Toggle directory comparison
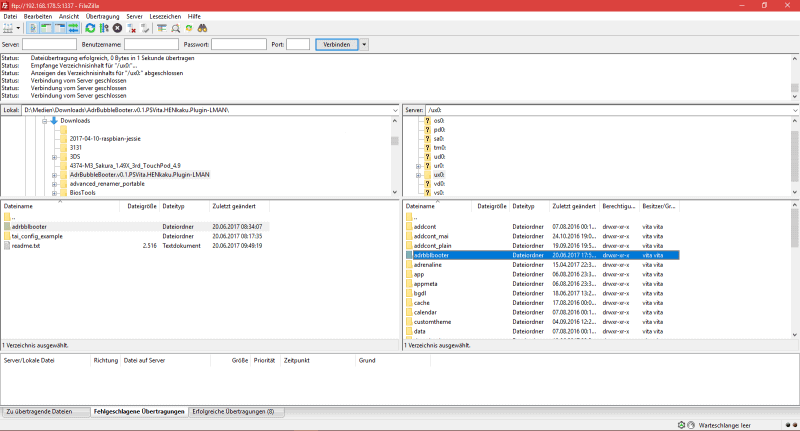The width and height of the screenshot is (800, 431). tap(176, 28)
